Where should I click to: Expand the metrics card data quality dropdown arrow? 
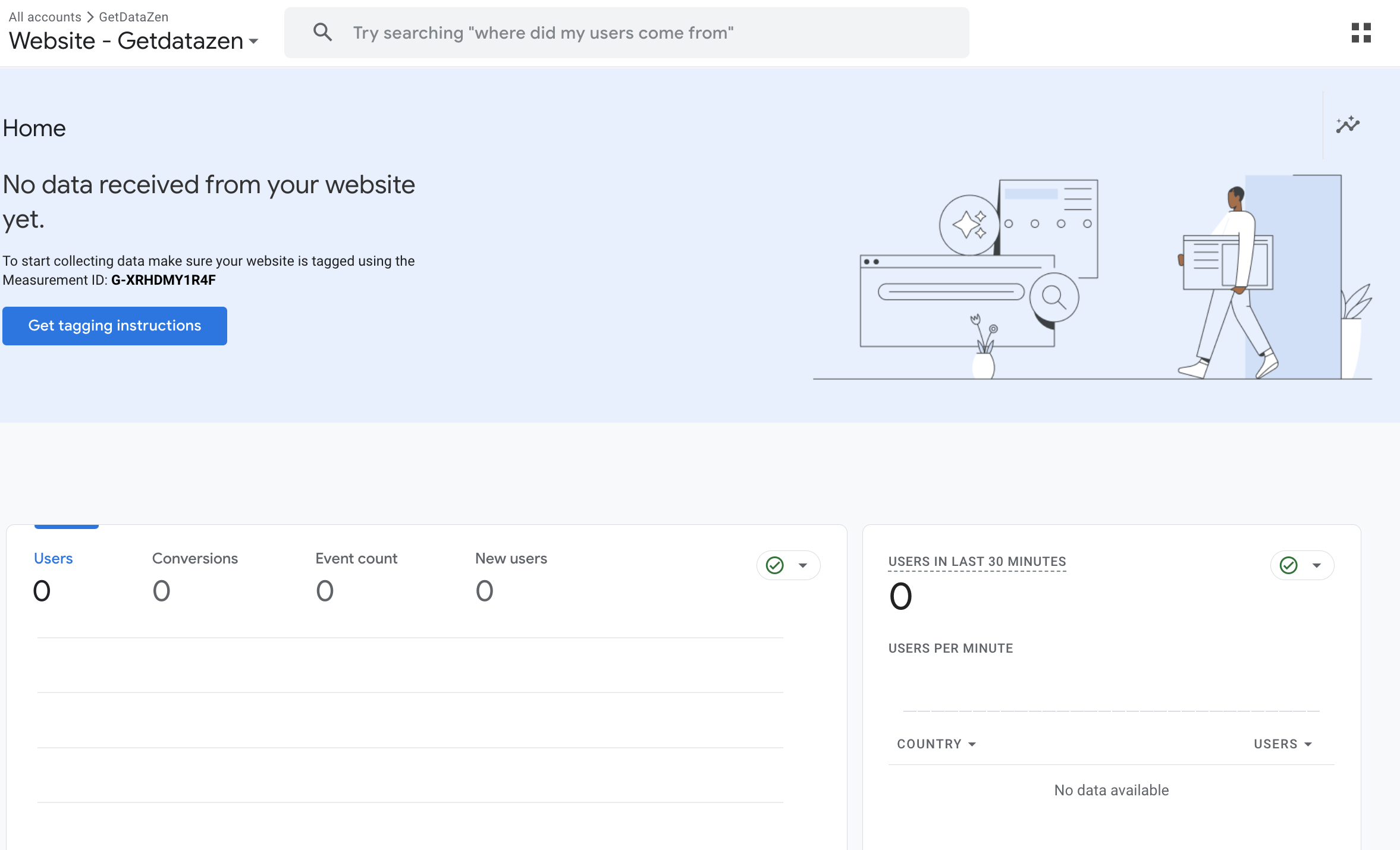click(x=803, y=565)
